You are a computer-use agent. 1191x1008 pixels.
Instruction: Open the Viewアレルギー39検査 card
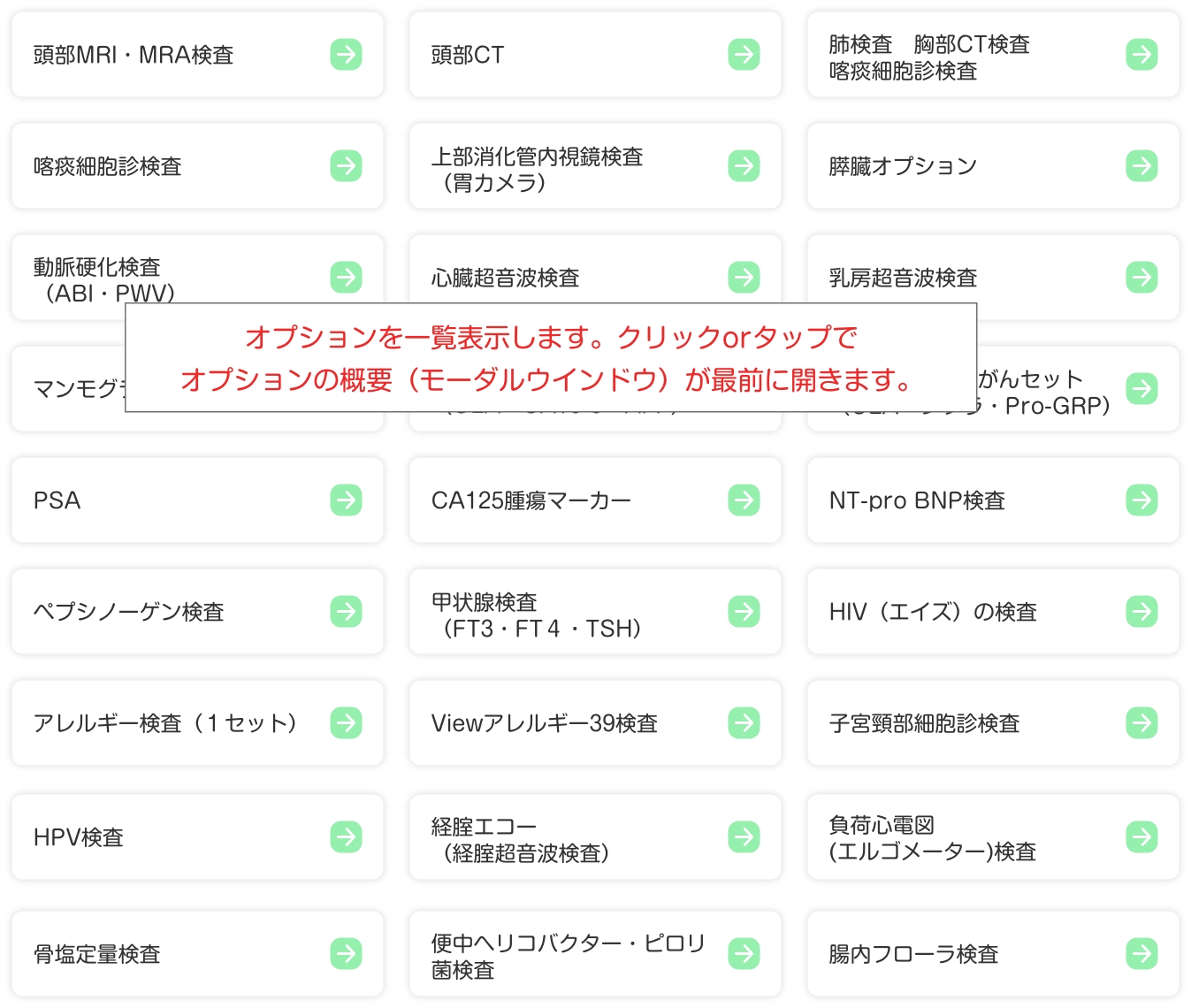(594, 723)
